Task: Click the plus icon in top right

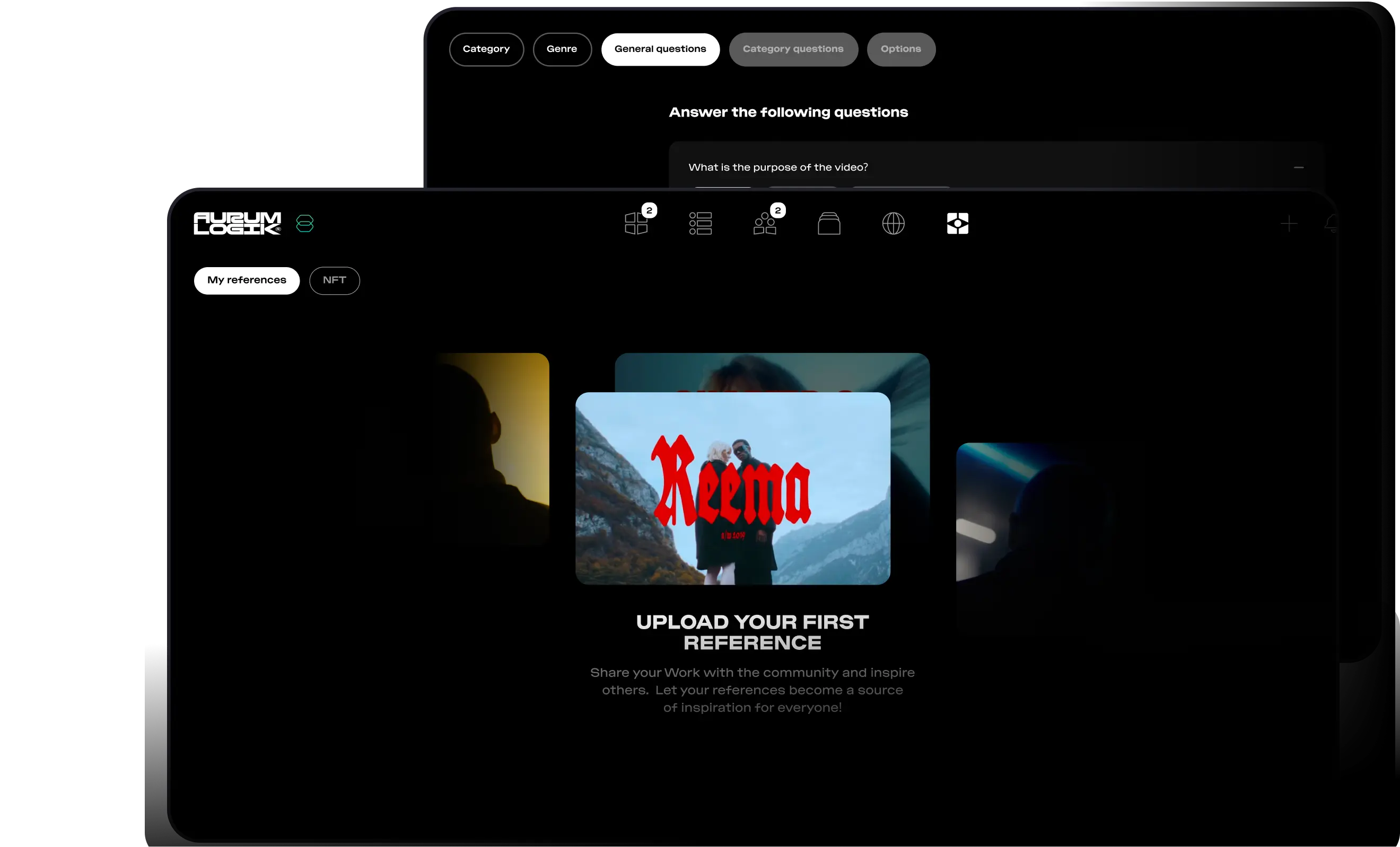Action: click(x=1289, y=224)
